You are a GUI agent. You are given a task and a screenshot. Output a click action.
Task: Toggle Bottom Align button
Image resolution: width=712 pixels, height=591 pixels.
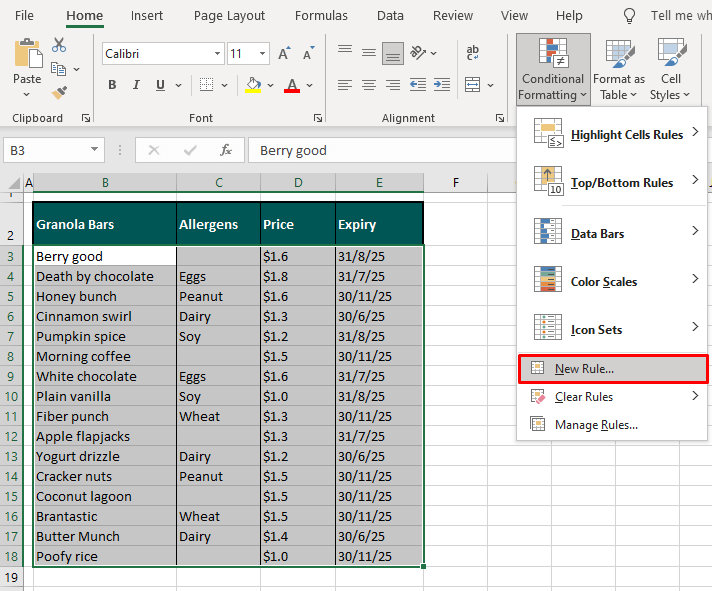tap(393, 54)
